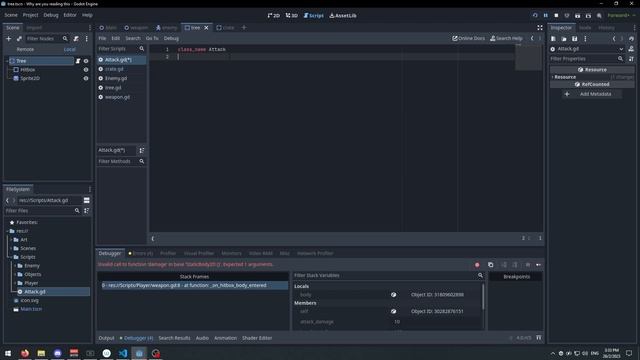Toggle the script list sort in the methods panel
The image size is (640, 360).
(x=142, y=150)
